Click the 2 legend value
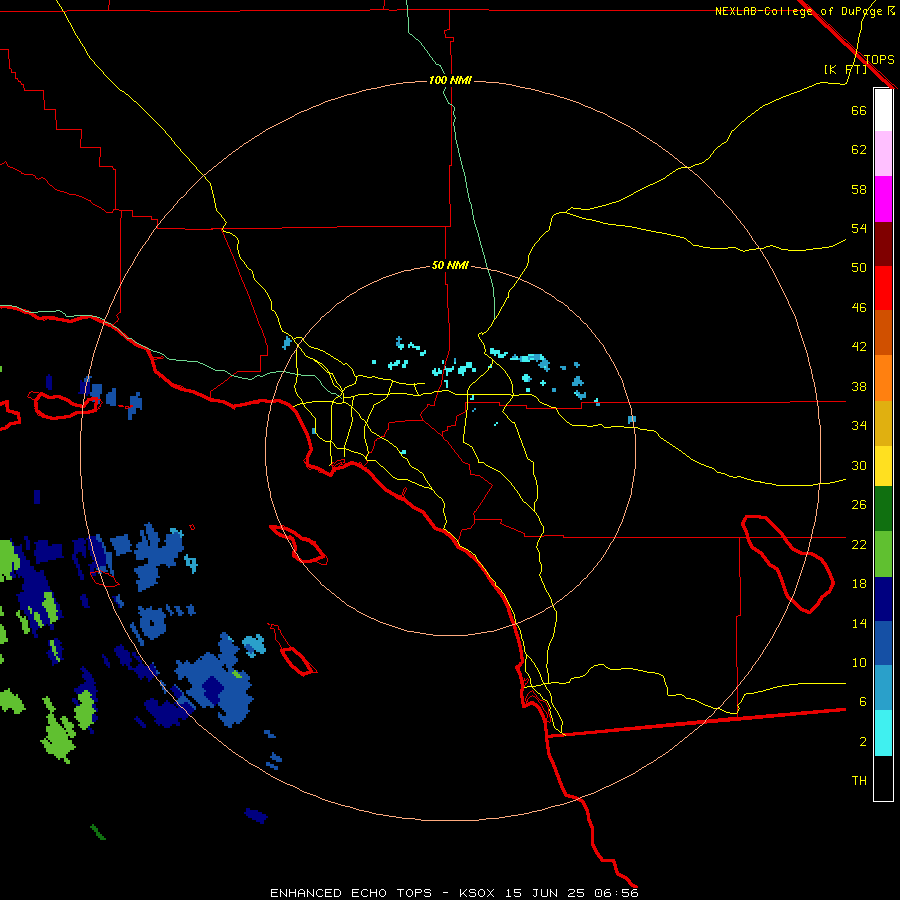900x900 pixels. point(862,742)
